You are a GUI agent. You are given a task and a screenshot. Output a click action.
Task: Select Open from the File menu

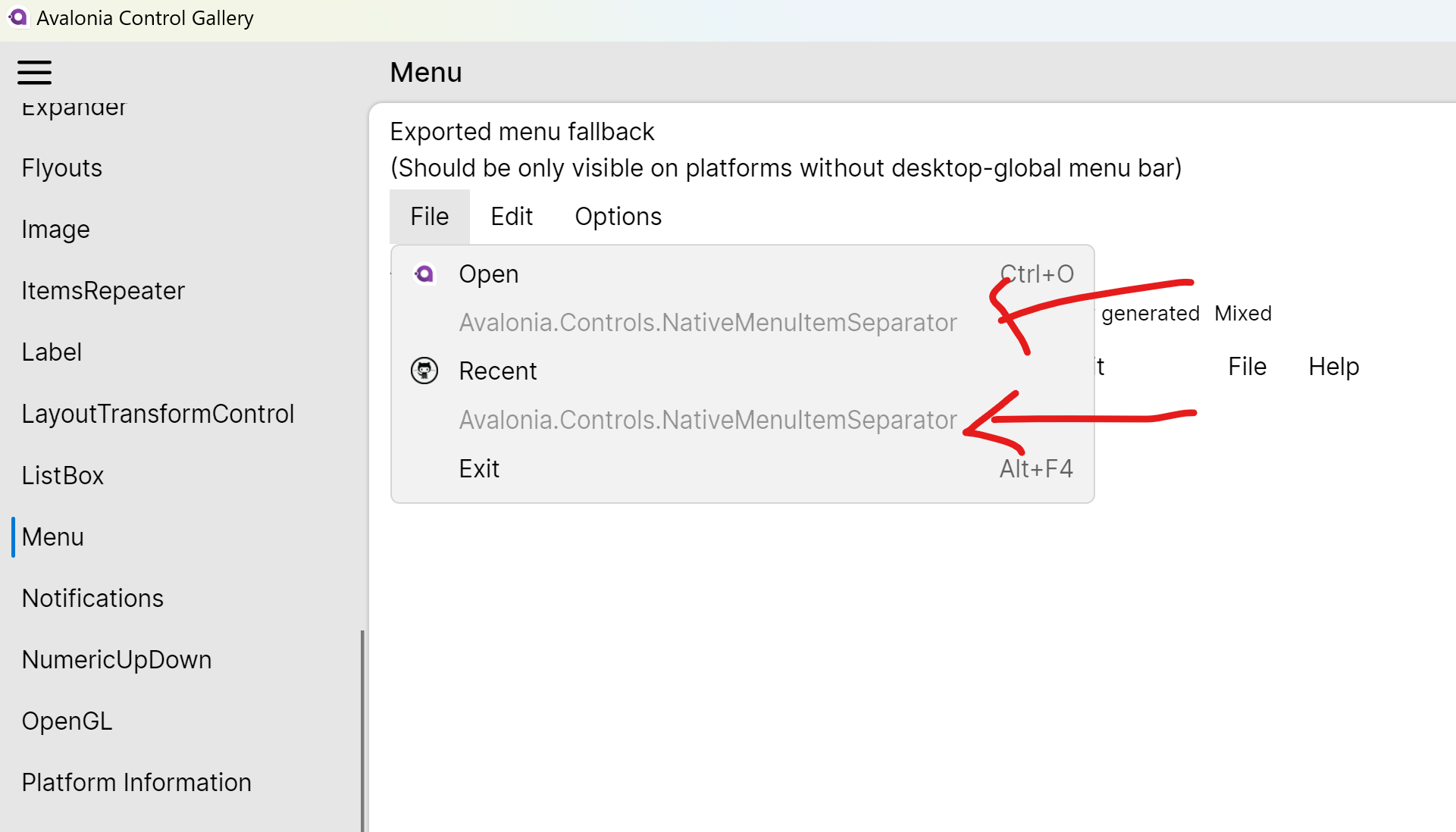(489, 274)
